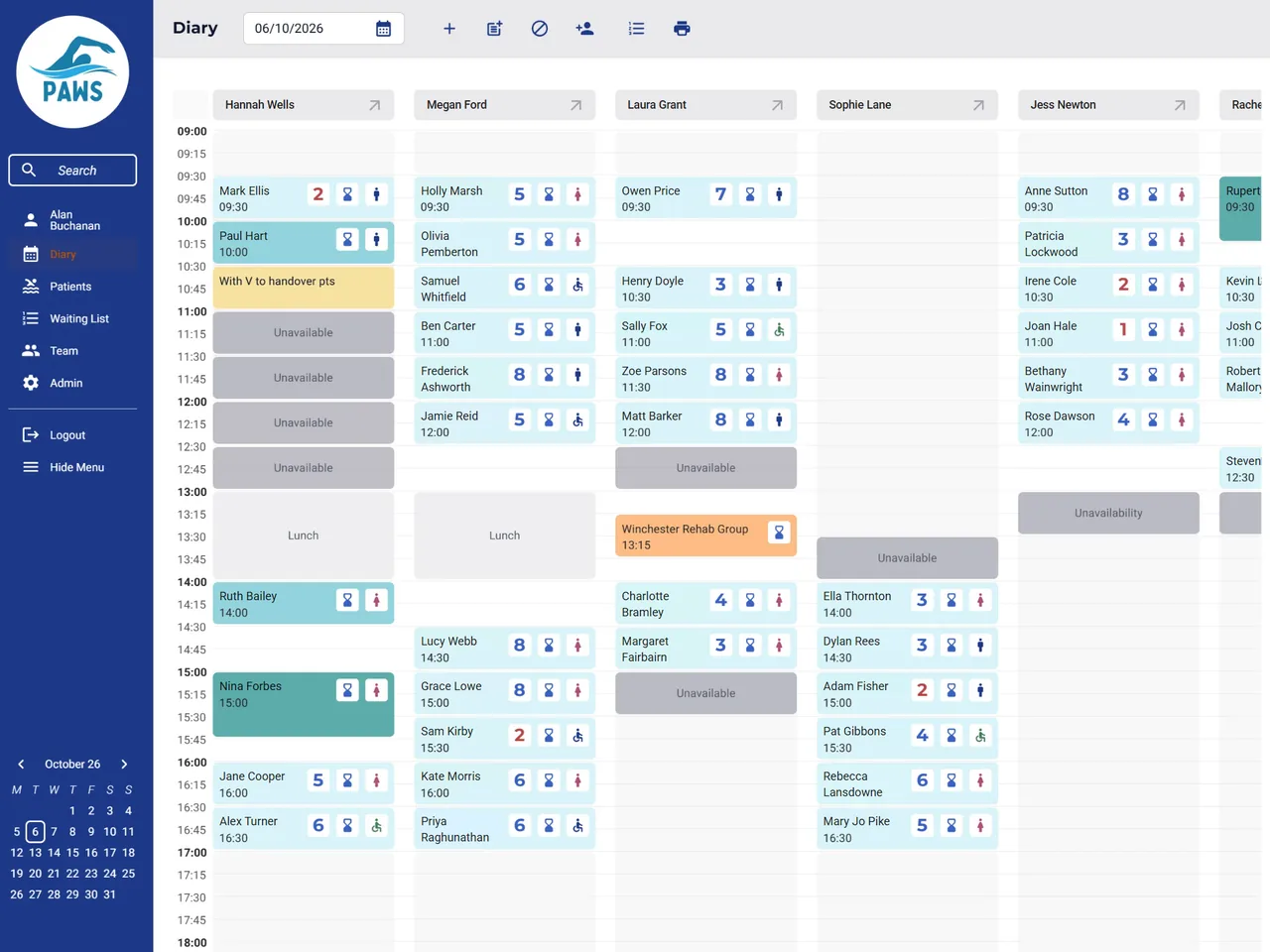Click the block-out unavailable circle icon
Screen dimensions: 1270x952
tap(540, 29)
